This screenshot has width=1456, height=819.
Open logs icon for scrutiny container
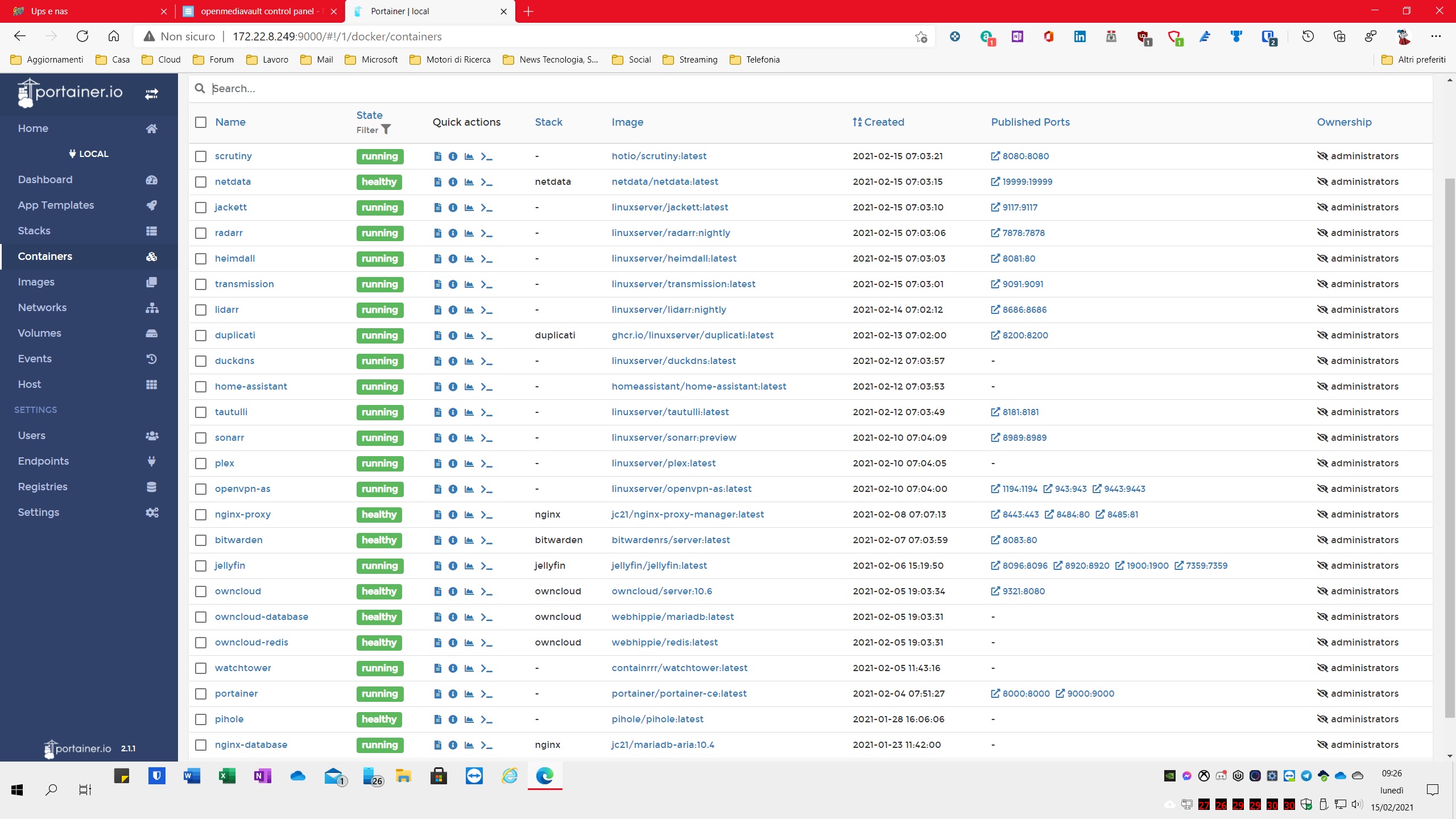pos(437,156)
